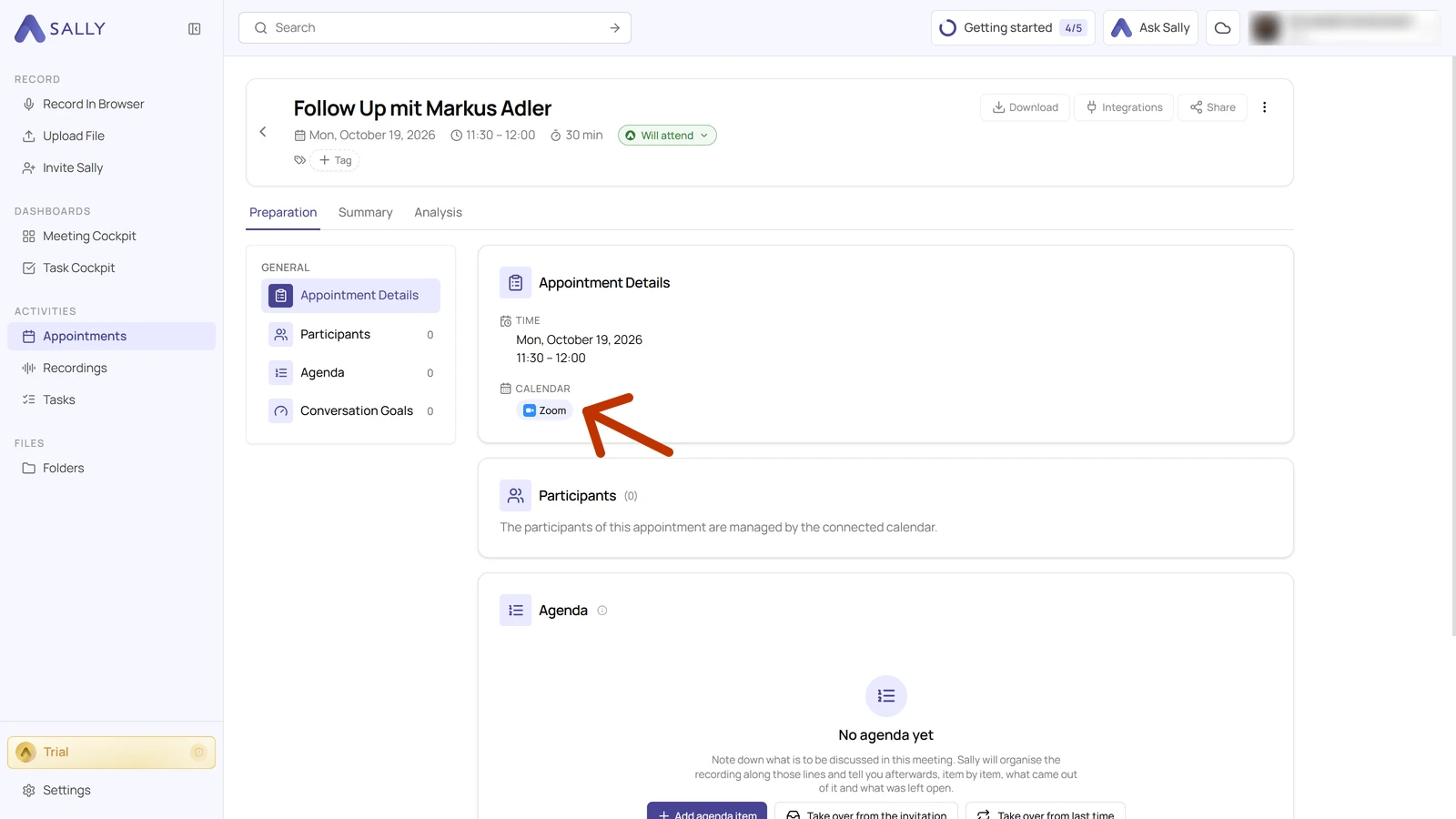Switch to the Summary tab

[x=366, y=212]
